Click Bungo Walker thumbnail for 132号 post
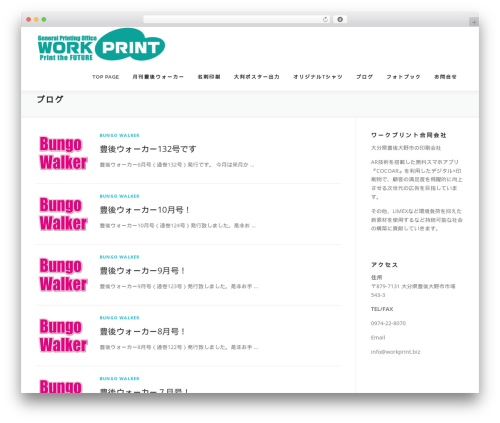The width and height of the screenshot is (500, 423). 63,153
